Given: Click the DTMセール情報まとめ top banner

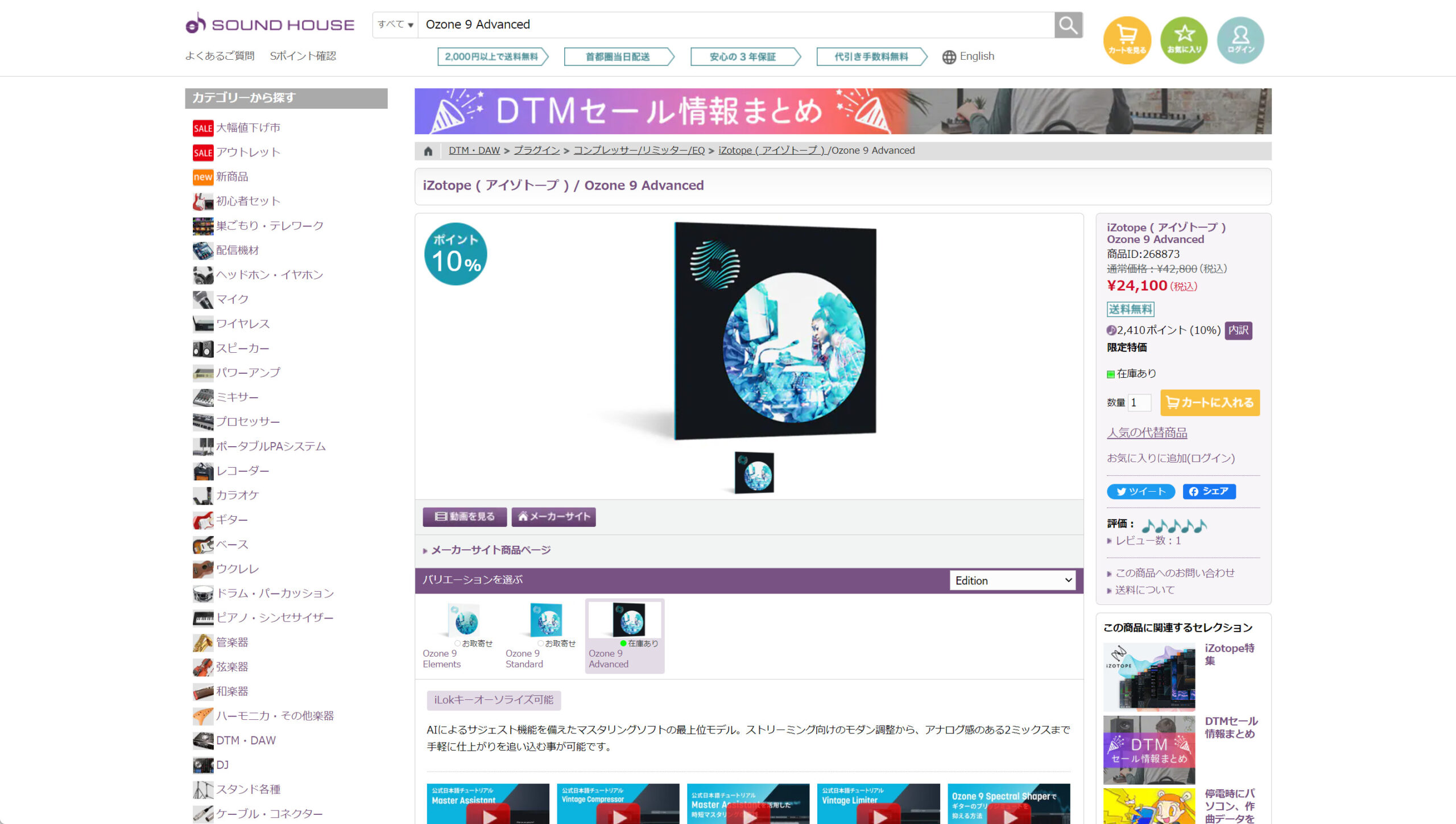Looking at the screenshot, I should click(x=843, y=112).
